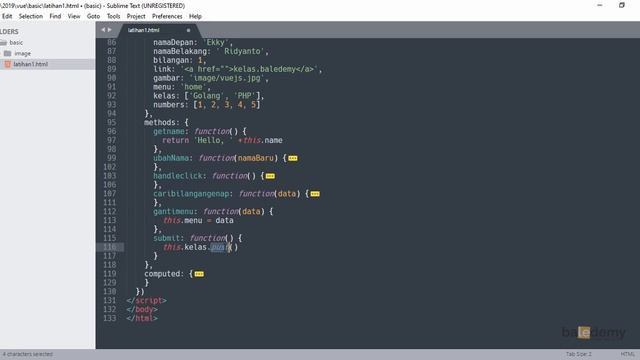
Task: Open the Preferences menu
Action: point(167,16)
